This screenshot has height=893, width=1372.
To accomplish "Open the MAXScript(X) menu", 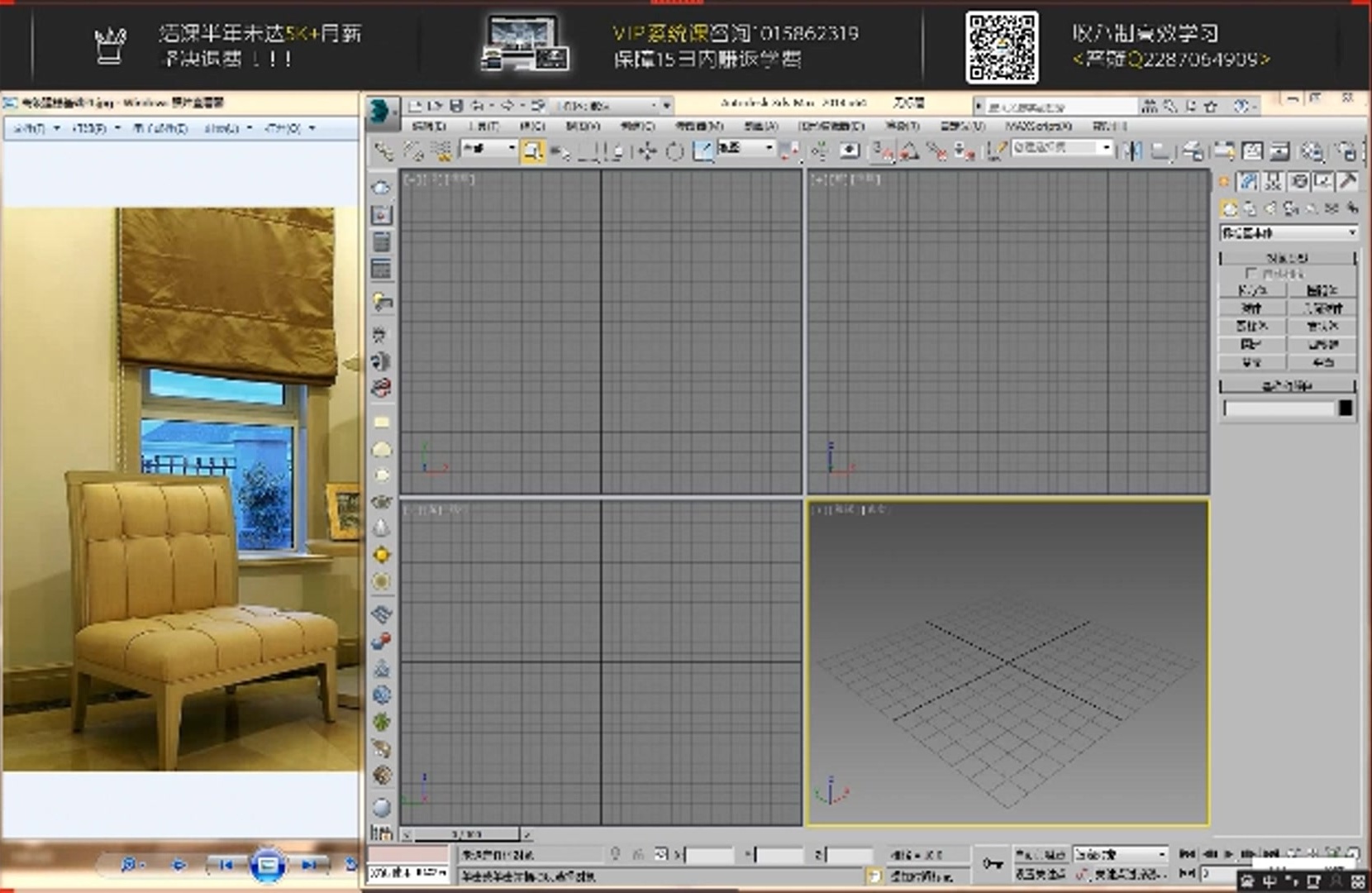I will (1038, 127).
